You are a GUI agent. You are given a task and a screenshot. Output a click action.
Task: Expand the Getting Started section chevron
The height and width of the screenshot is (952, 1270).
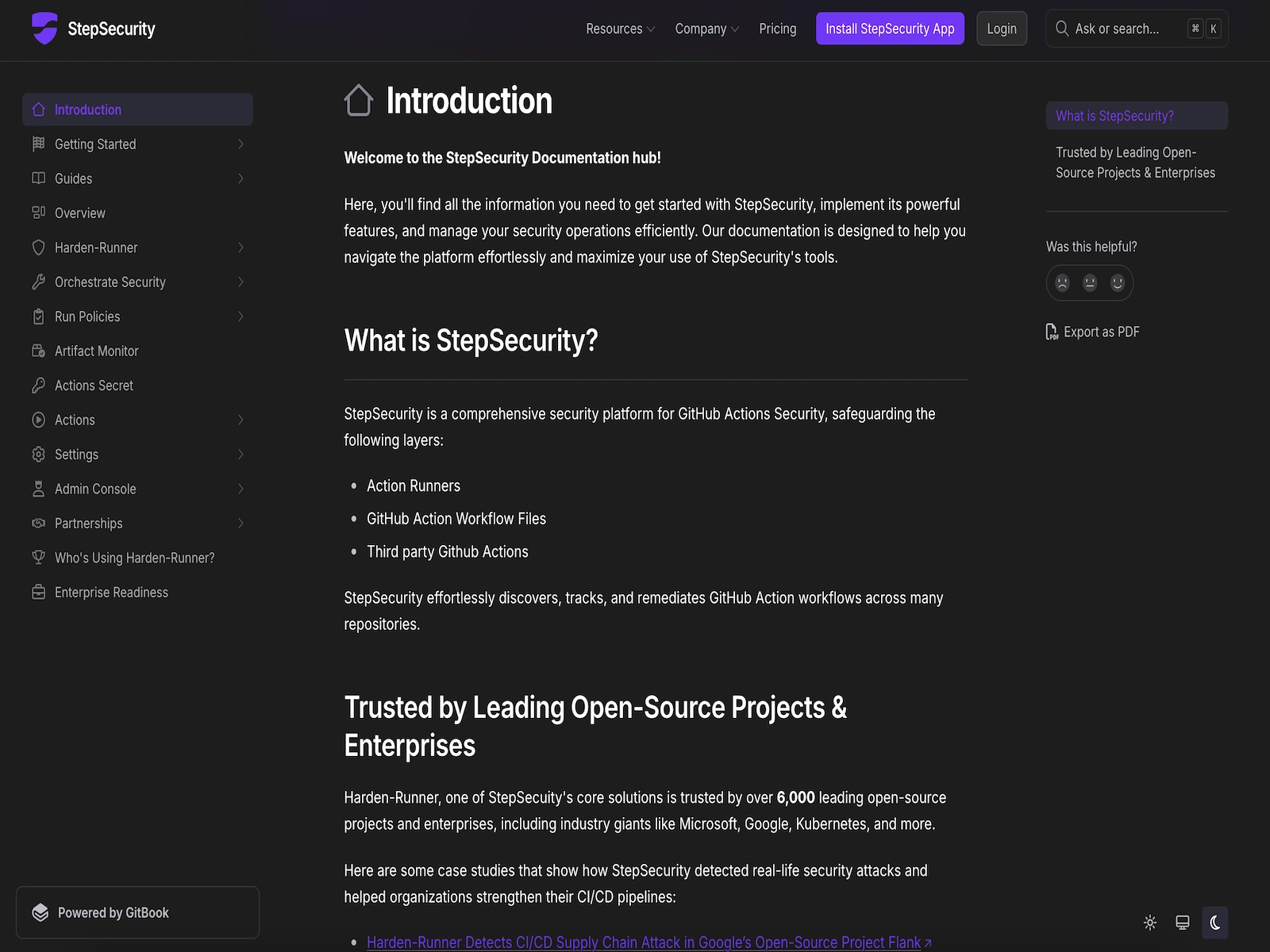point(241,144)
